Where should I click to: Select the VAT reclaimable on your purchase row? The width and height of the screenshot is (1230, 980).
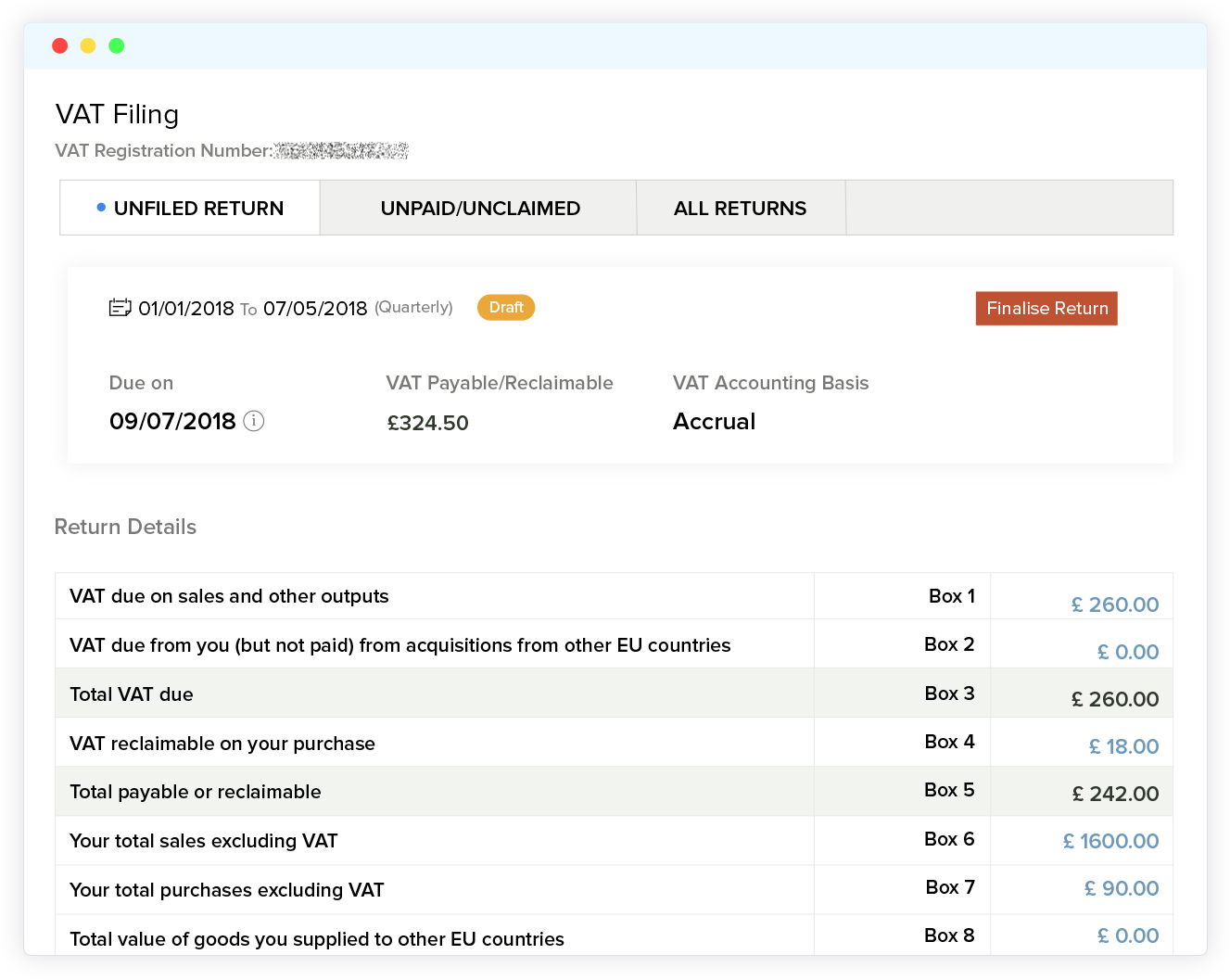click(x=614, y=743)
